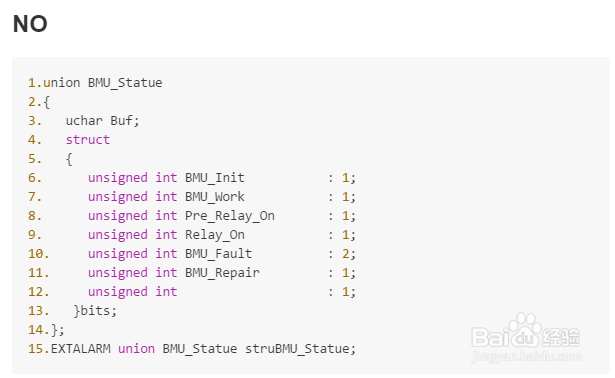Click the Pre_Relay_On field name
Viewport: 615px width, 378px height.
tap(230, 216)
